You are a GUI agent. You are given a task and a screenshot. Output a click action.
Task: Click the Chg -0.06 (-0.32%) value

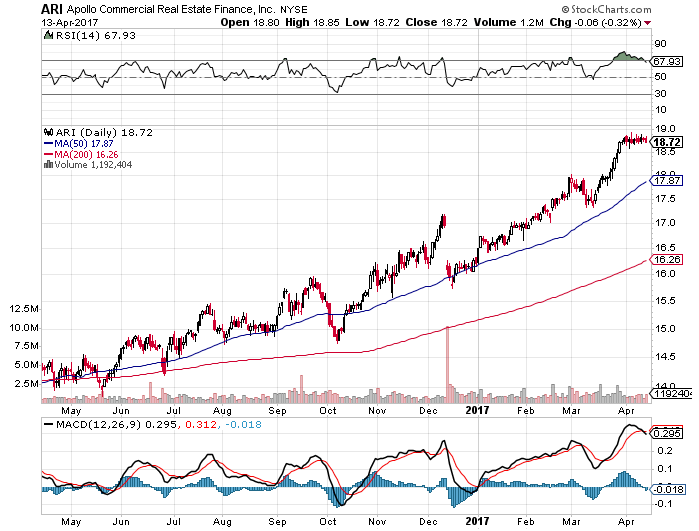595,22
